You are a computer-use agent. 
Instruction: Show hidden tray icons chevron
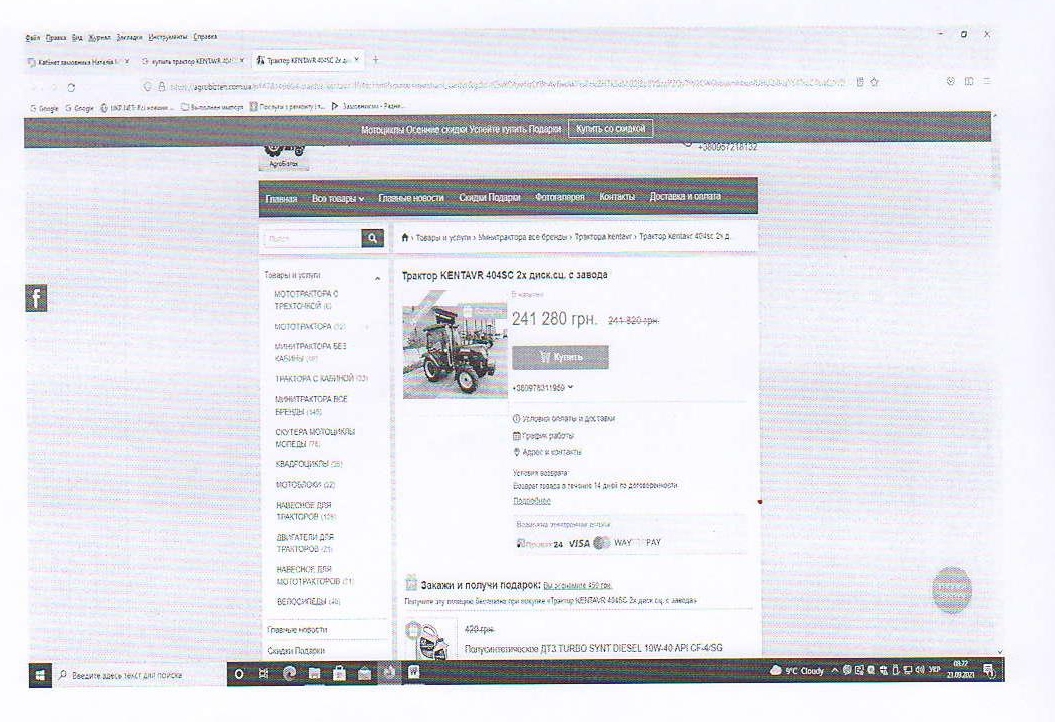coord(835,670)
